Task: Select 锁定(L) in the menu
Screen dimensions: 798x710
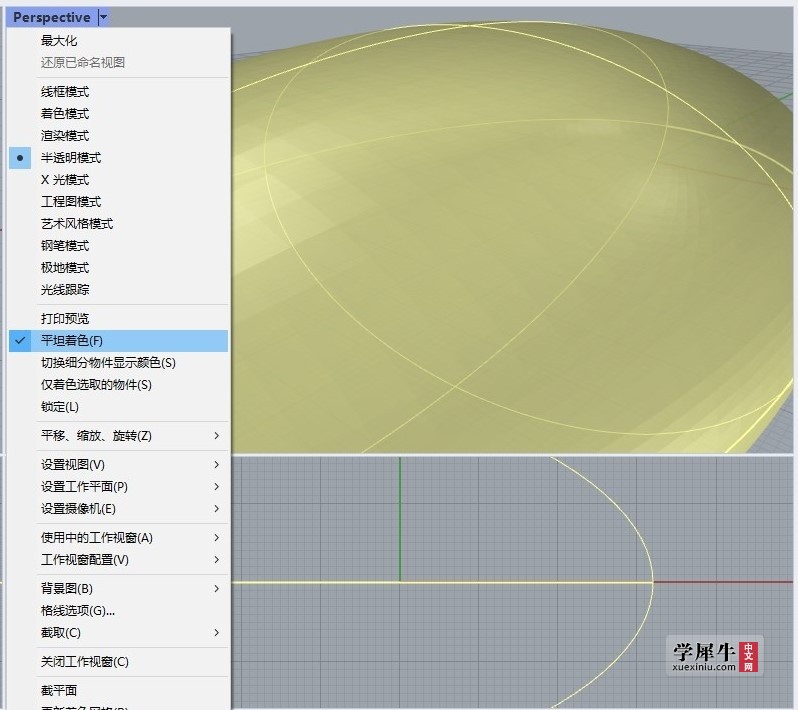Action: tap(119, 407)
